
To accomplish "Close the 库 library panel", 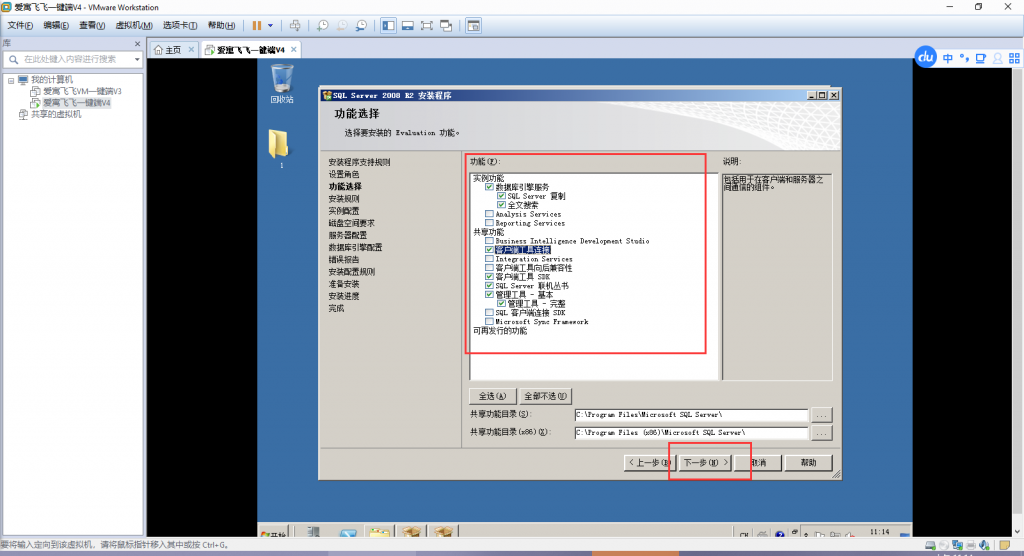I will coord(137,44).
